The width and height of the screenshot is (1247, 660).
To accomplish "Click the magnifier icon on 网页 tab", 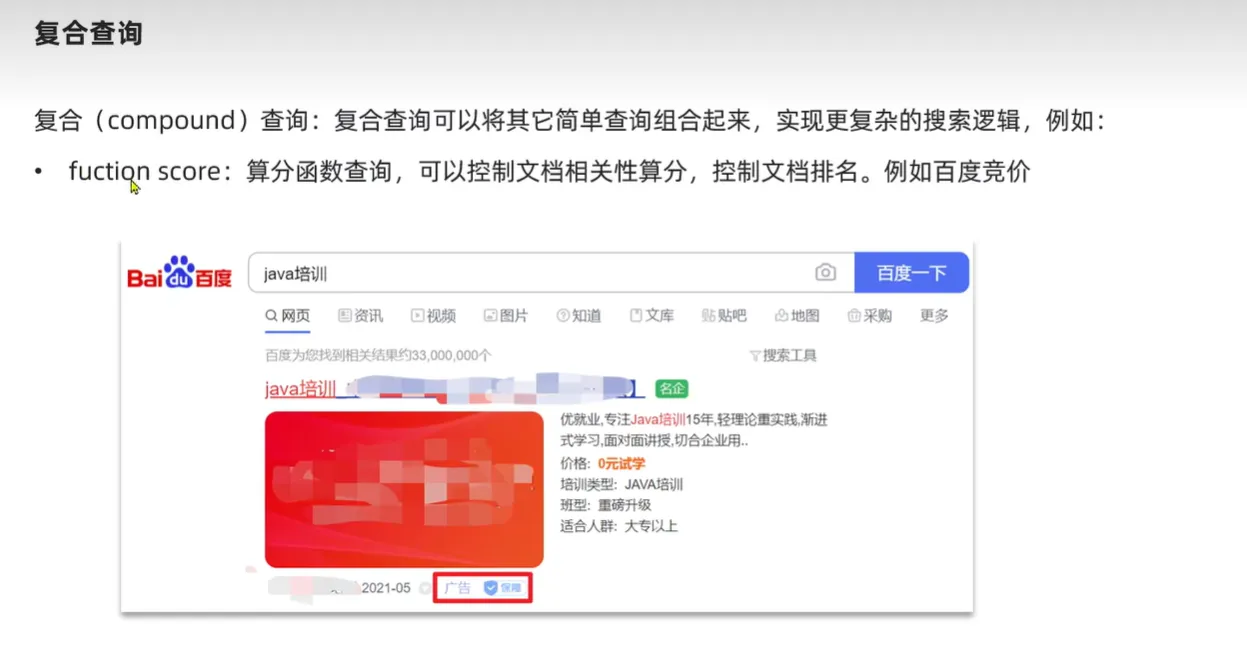I will point(271,316).
